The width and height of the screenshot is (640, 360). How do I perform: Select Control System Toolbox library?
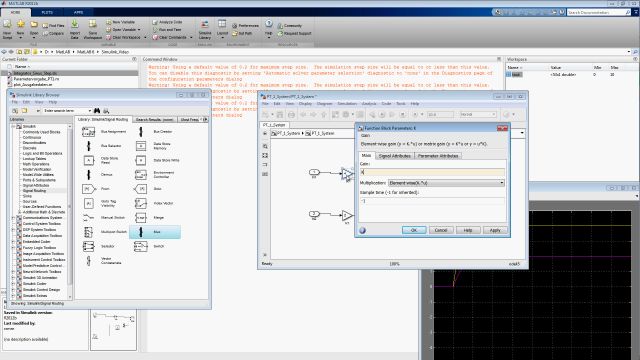point(42,224)
